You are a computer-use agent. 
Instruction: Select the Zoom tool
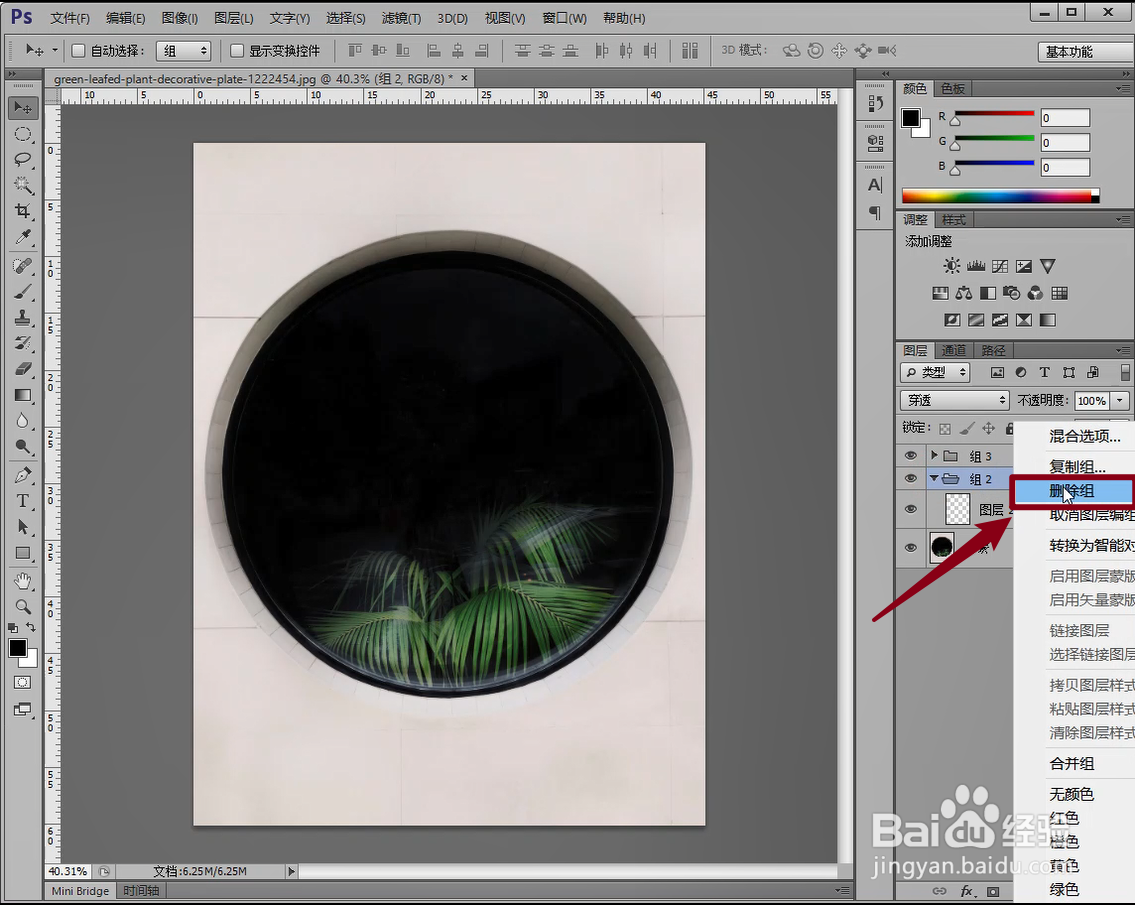pos(22,607)
